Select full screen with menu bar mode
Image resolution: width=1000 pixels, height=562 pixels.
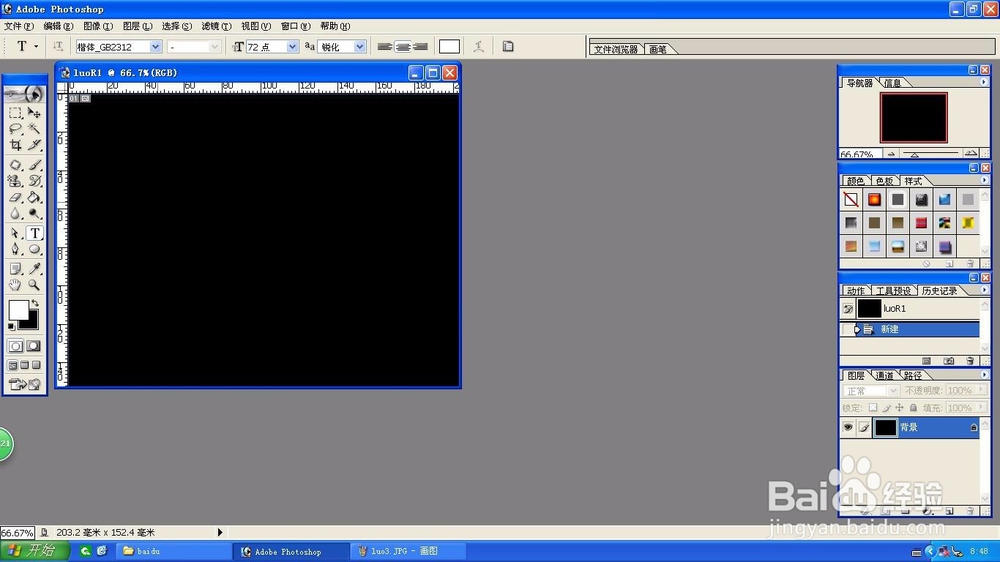[x=24, y=366]
